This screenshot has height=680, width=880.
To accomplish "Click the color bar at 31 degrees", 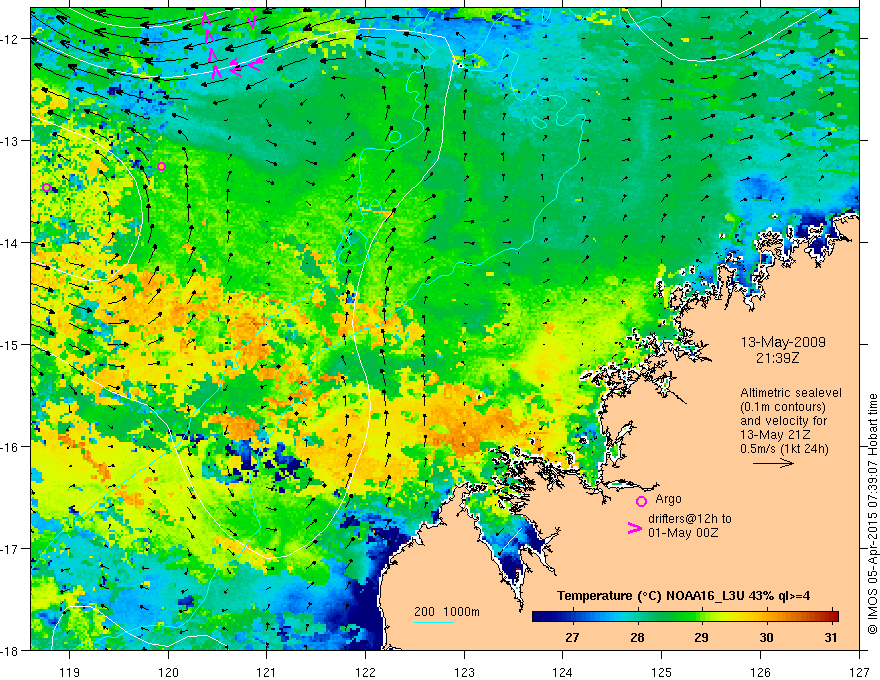I will click(831, 616).
